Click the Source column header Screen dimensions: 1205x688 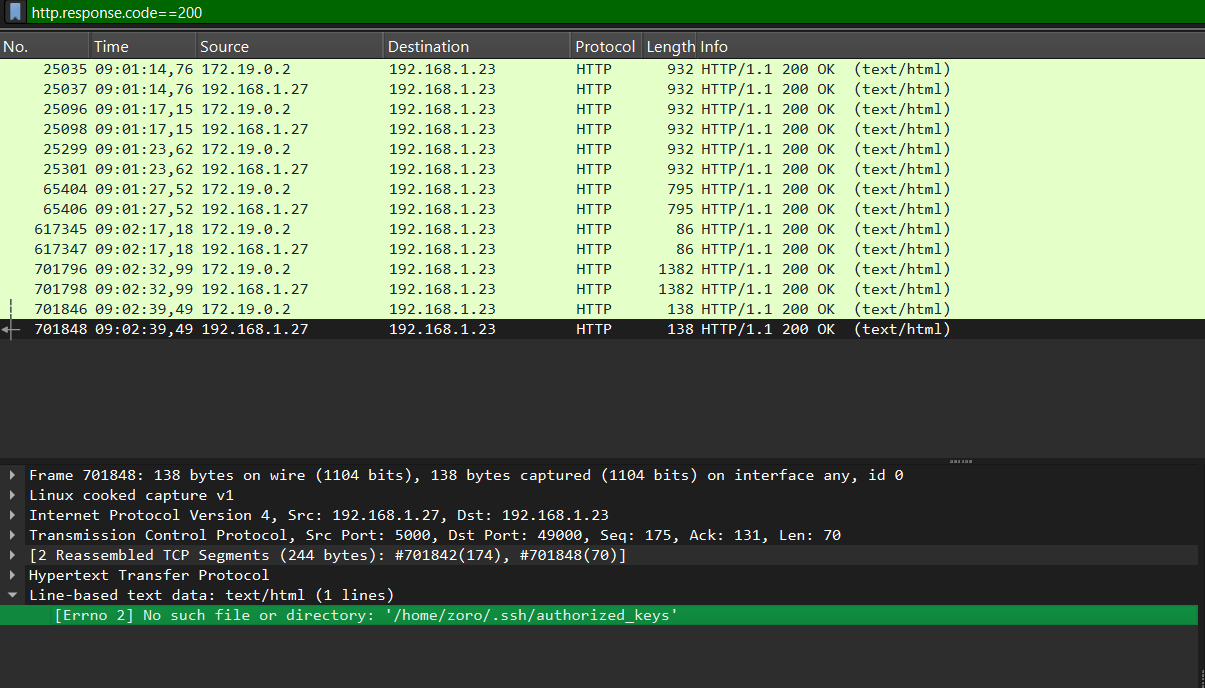pyautogui.click(x=288, y=47)
